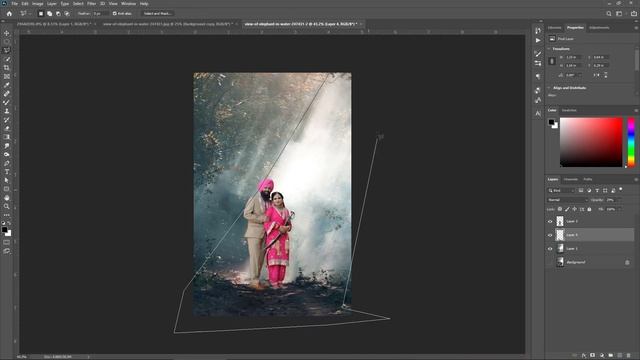Select the Rectangle shape tool
The width and height of the screenshot is (640, 360).
tap(7, 189)
